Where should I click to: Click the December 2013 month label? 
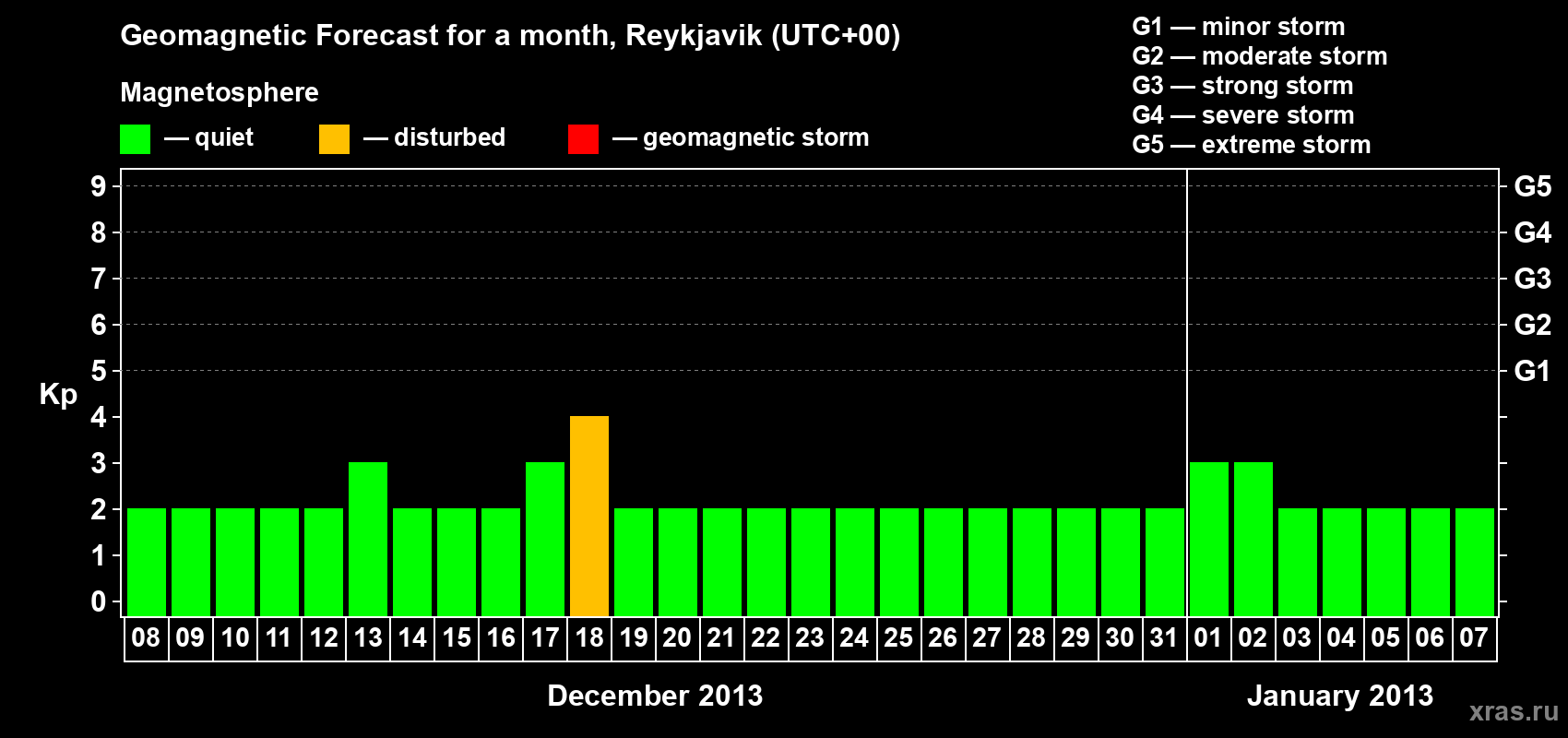tap(655, 696)
